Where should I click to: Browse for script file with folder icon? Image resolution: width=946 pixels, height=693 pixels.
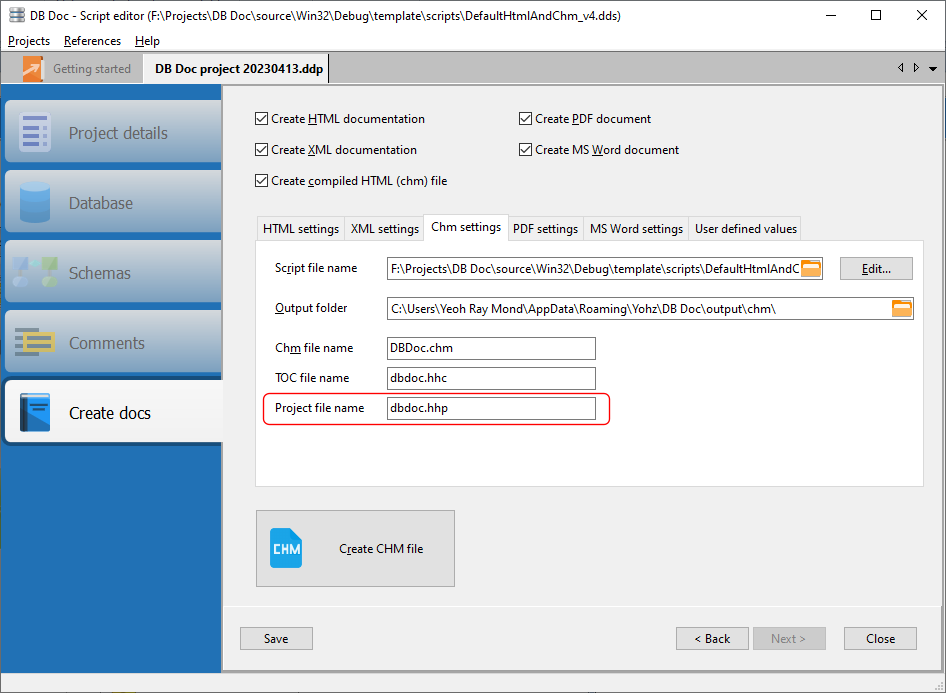(811, 268)
